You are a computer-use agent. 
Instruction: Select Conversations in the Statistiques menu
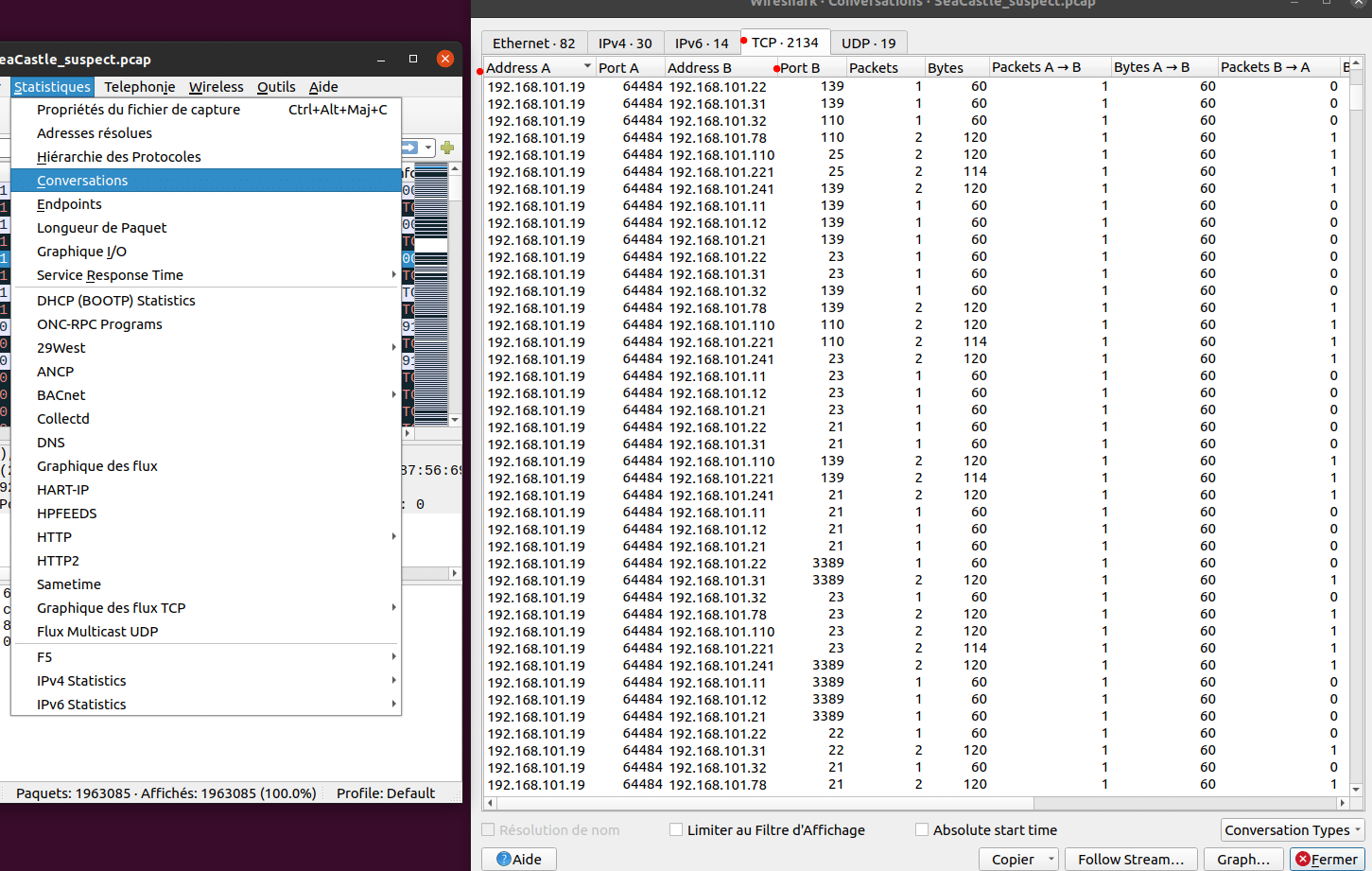[206, 181]
